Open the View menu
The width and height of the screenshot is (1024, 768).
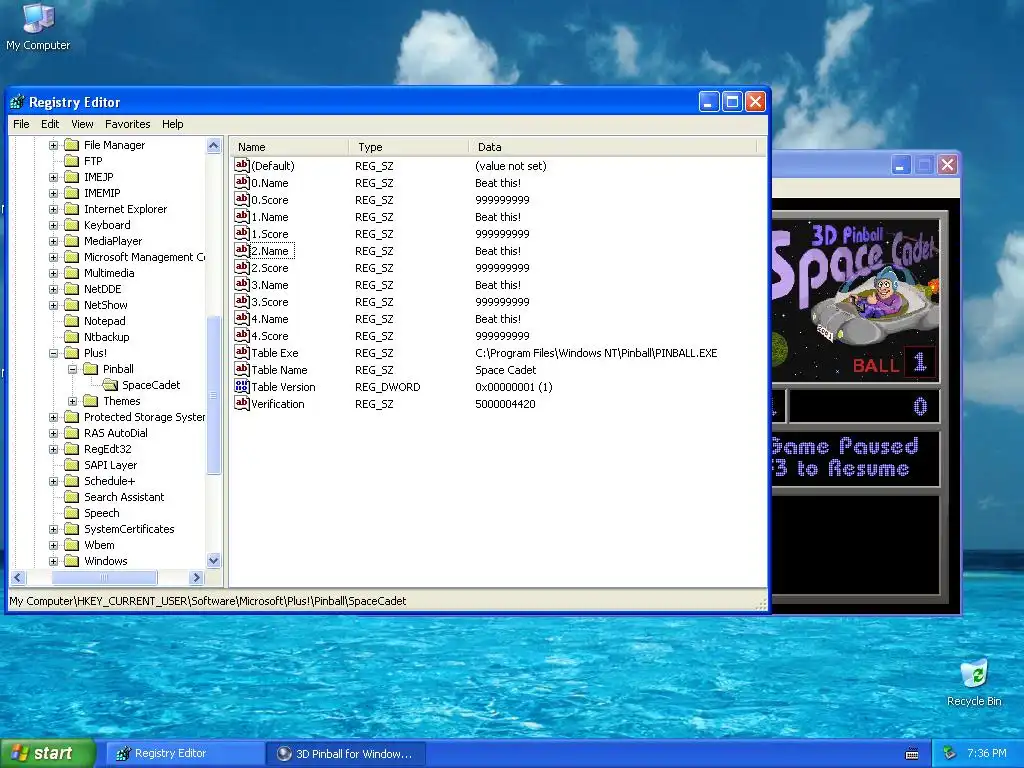(x=82, y=124)
